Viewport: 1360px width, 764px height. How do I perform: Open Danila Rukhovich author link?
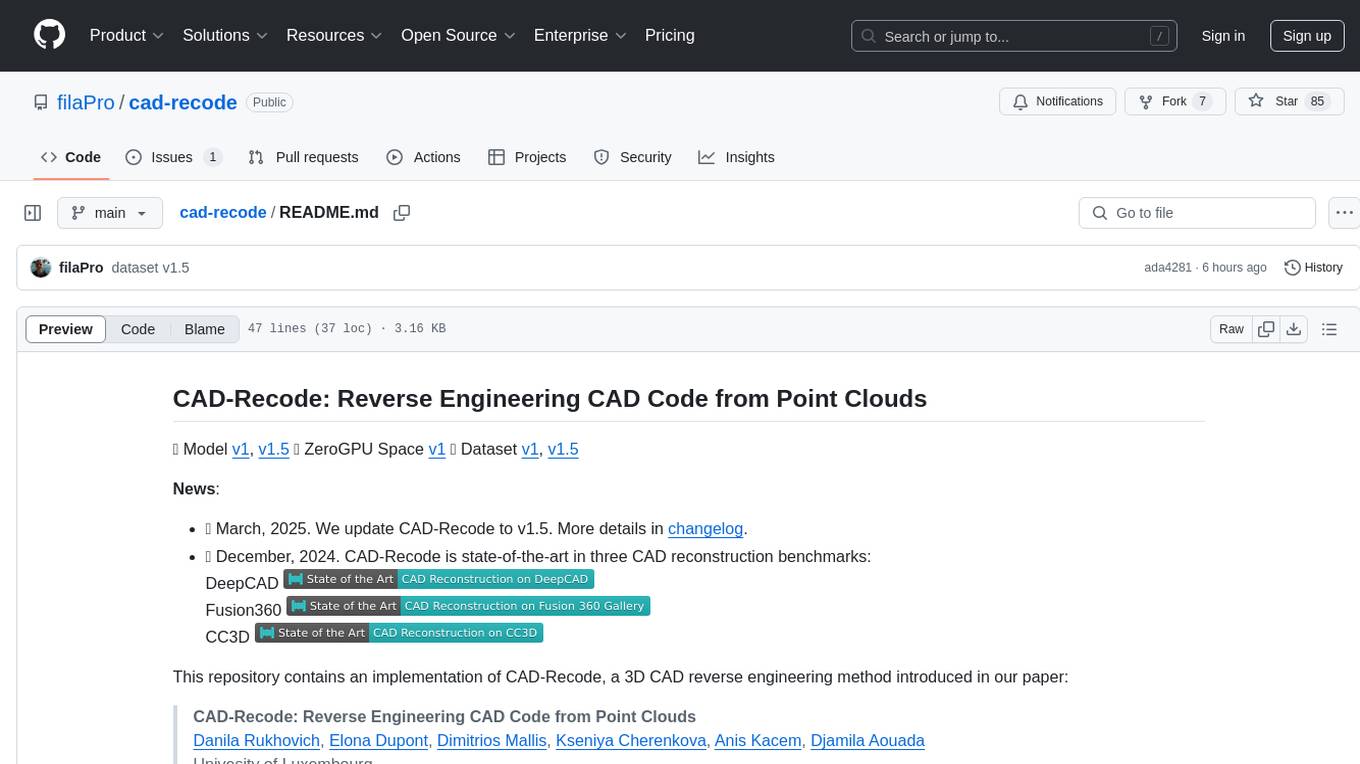pyautogui.click(x=256, y=740)
